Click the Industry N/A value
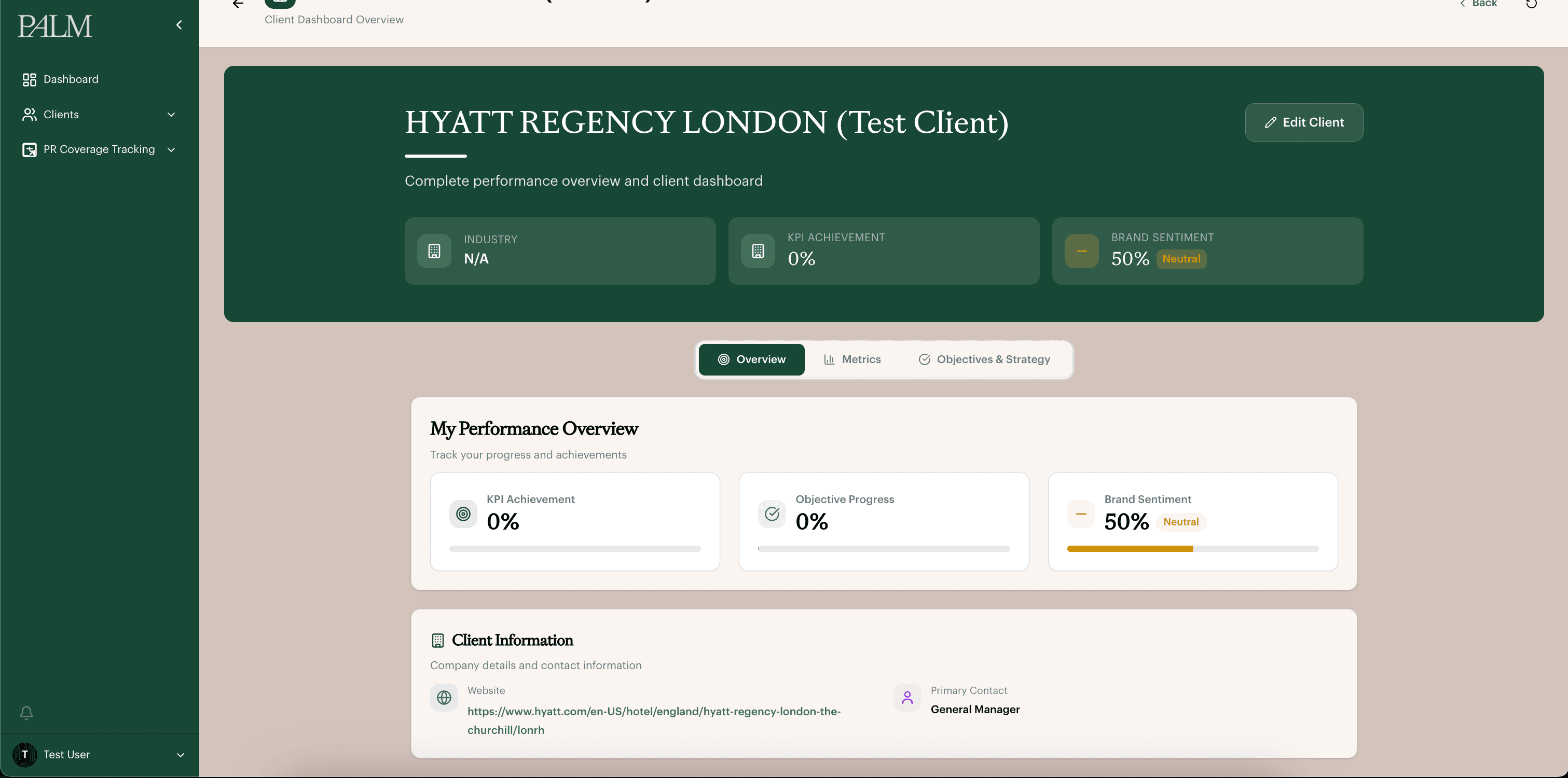This screenshot has width=1568, height=778. tap(476, 259)
